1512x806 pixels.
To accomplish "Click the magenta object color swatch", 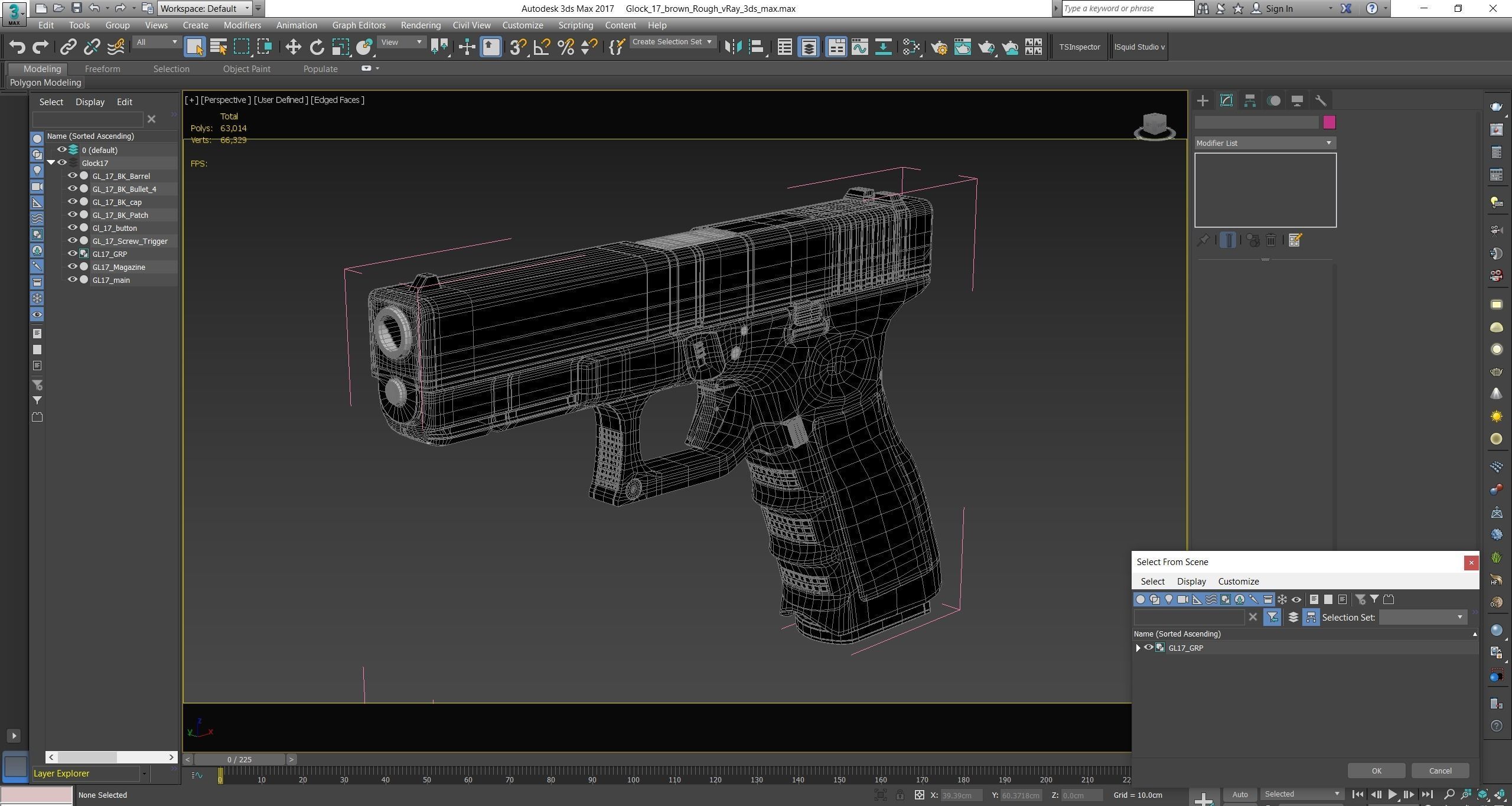I will (1329, 122).
